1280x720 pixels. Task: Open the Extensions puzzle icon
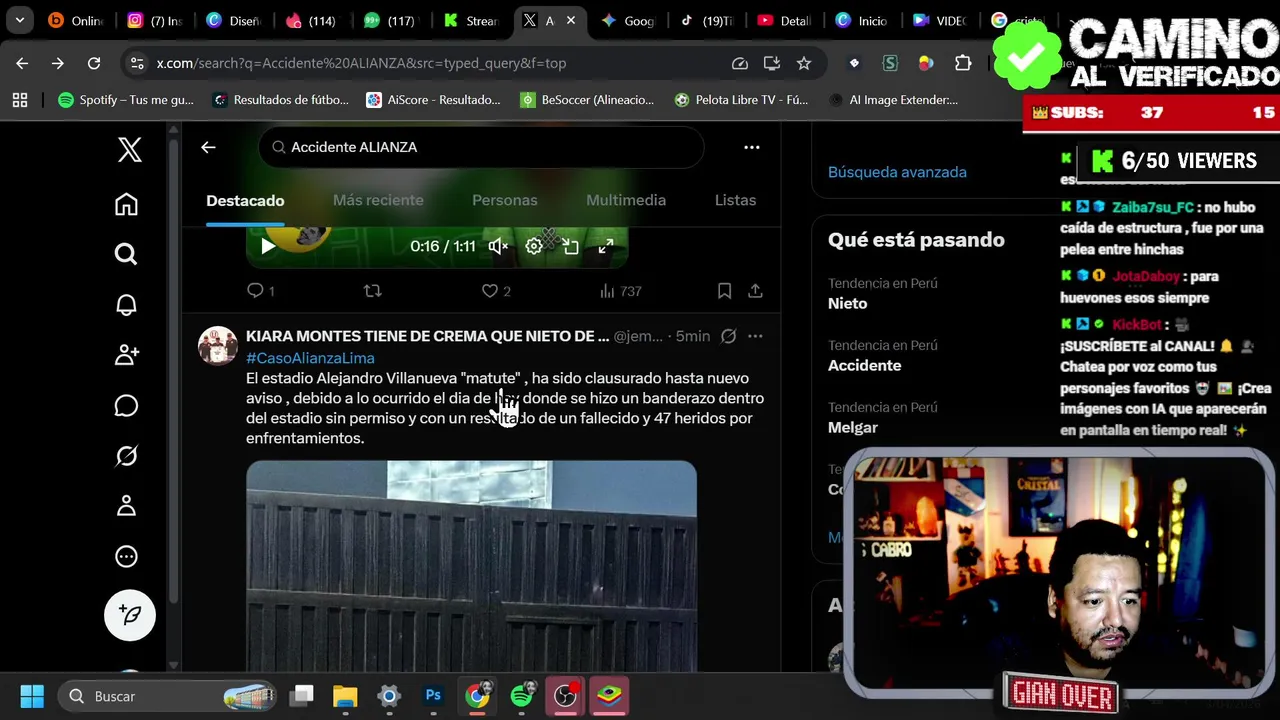coord(963,63)
